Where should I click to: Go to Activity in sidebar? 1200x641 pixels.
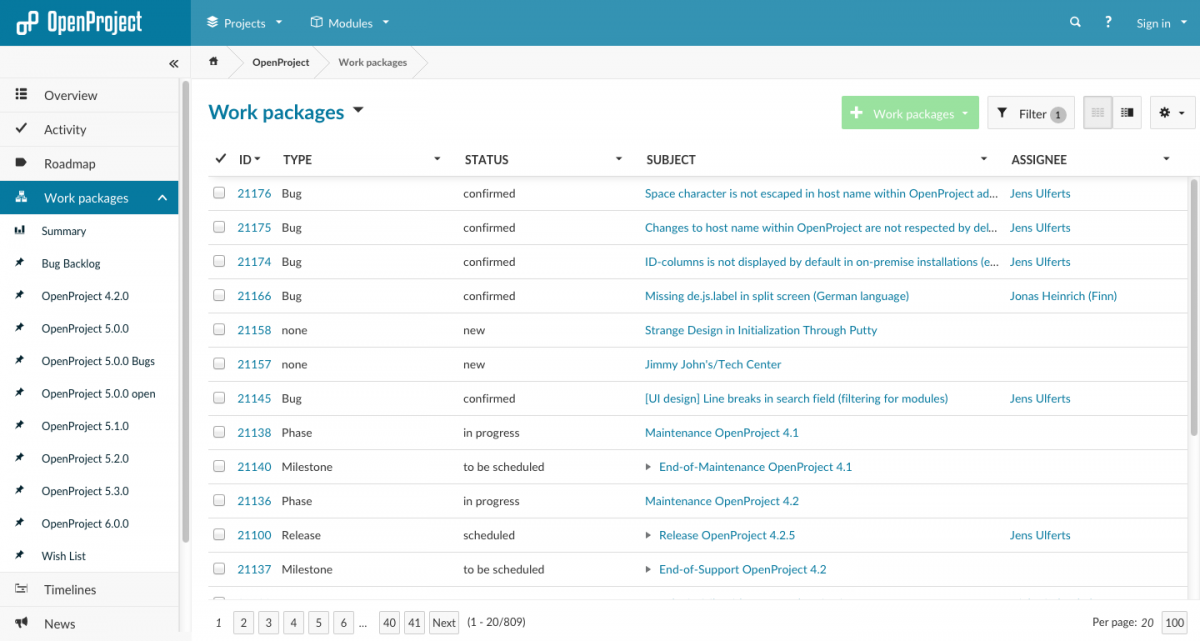(x=65, y=130)
